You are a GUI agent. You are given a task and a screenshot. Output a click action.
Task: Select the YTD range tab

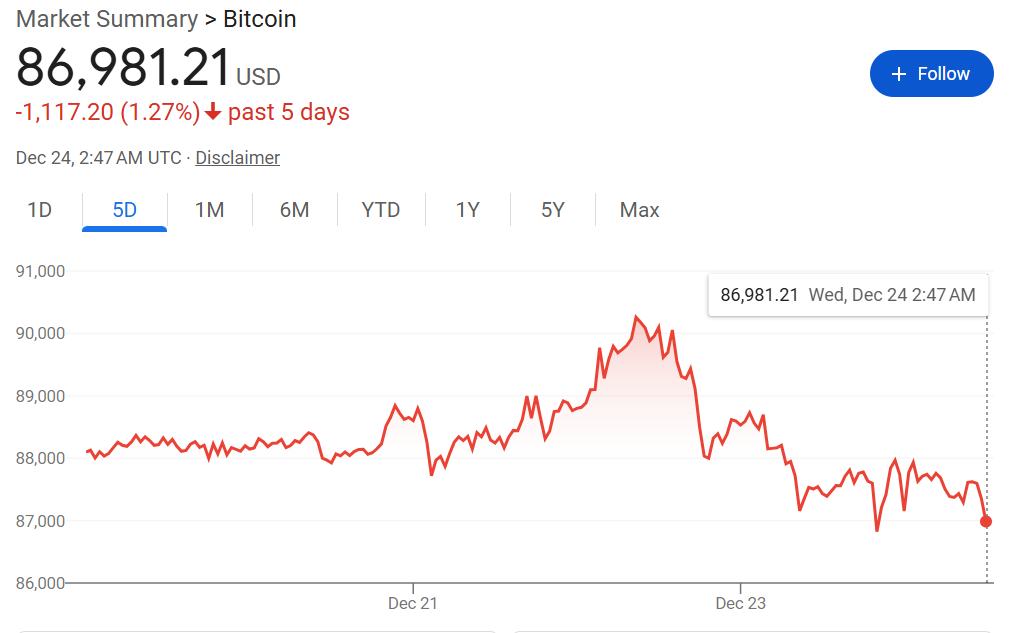pyautogui.click(x=380, y=210)
